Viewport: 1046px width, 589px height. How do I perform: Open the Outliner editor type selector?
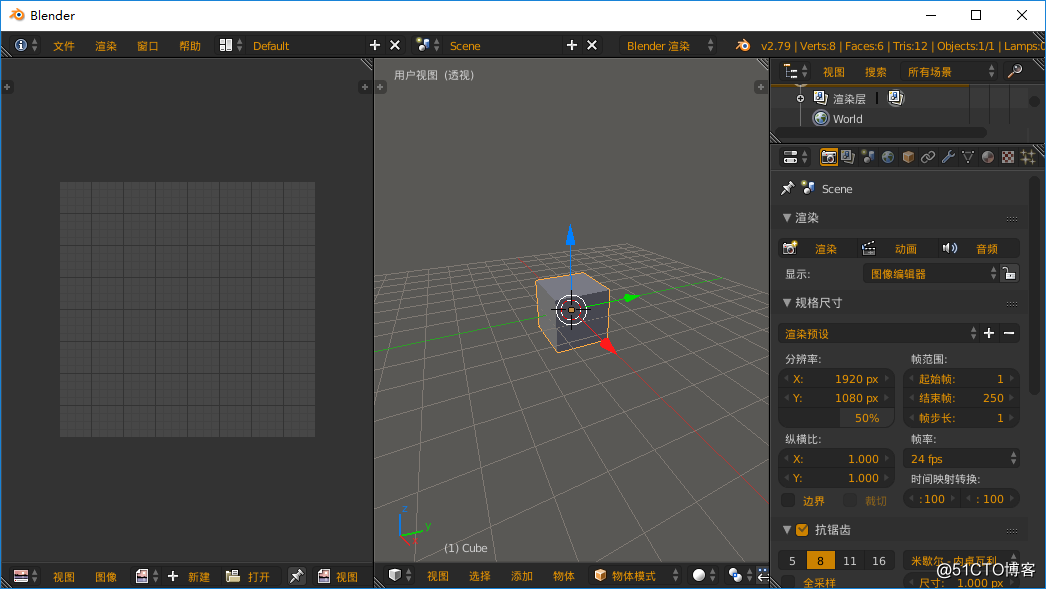pos(795,71)
